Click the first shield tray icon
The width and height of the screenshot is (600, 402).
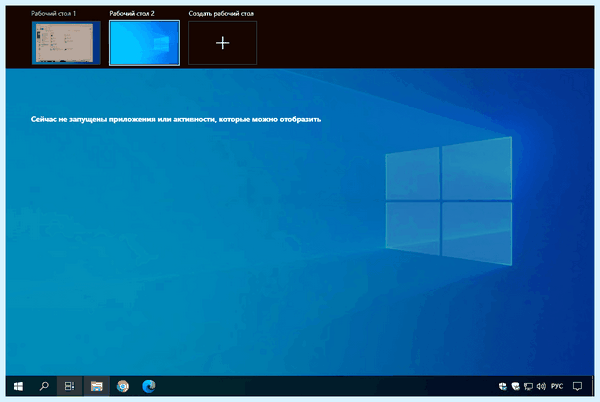pos(503,386)
